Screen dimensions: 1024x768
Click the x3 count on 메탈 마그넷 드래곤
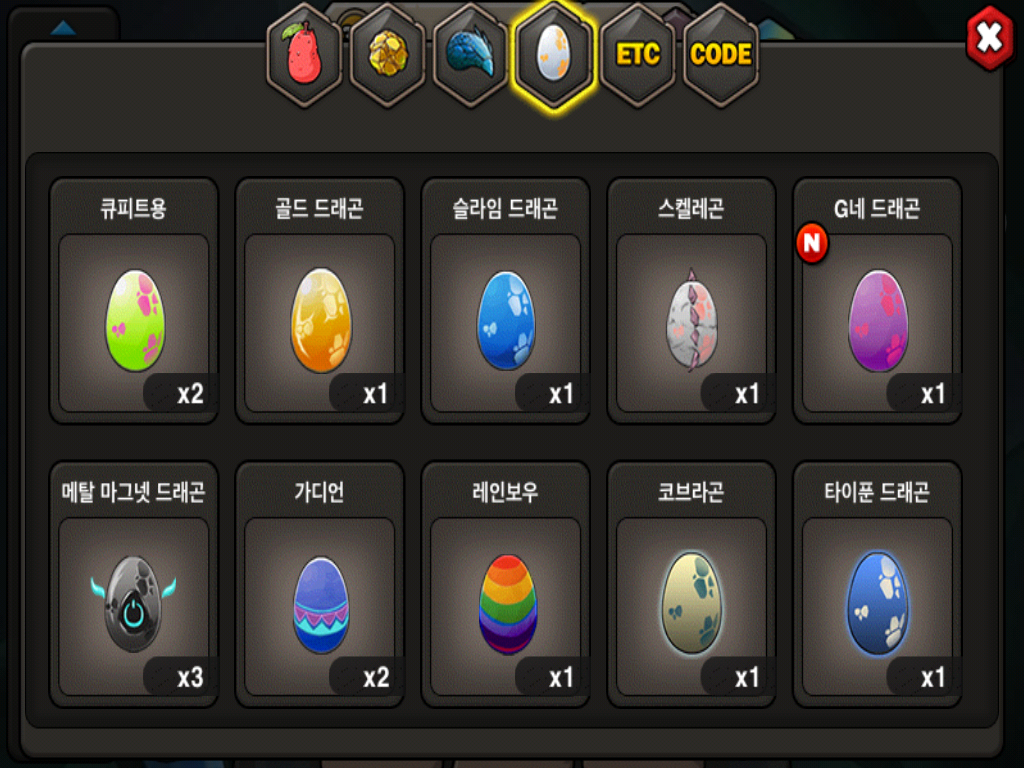tap(190, 678)
